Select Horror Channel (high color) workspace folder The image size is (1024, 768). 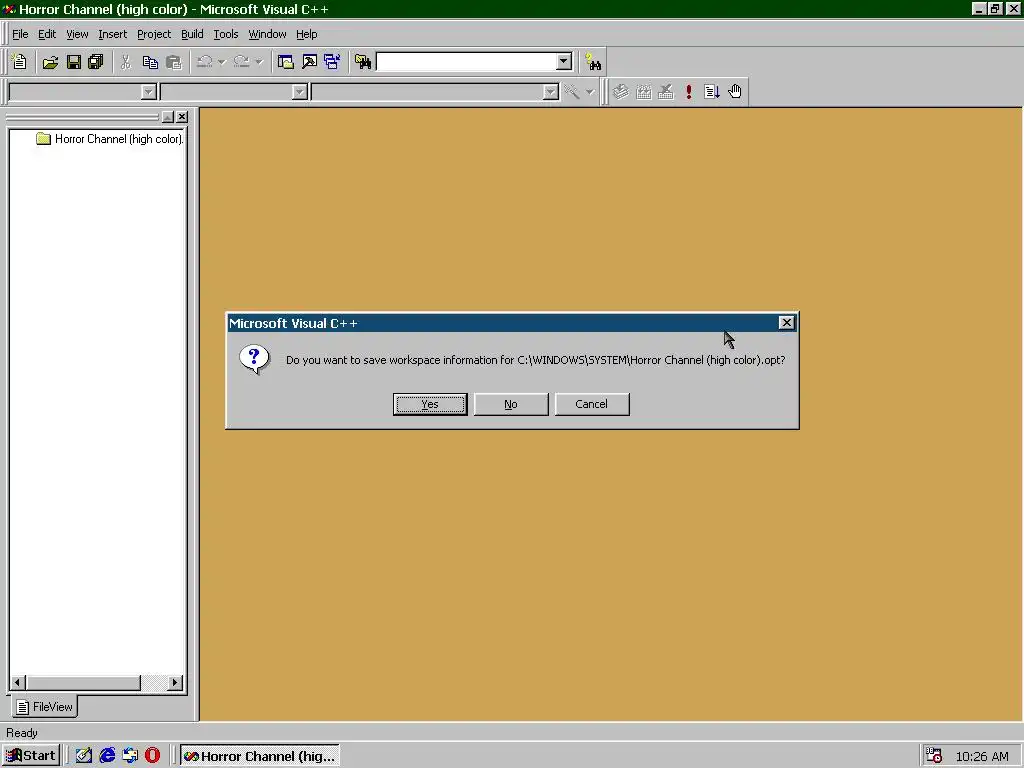click(110, 138)
